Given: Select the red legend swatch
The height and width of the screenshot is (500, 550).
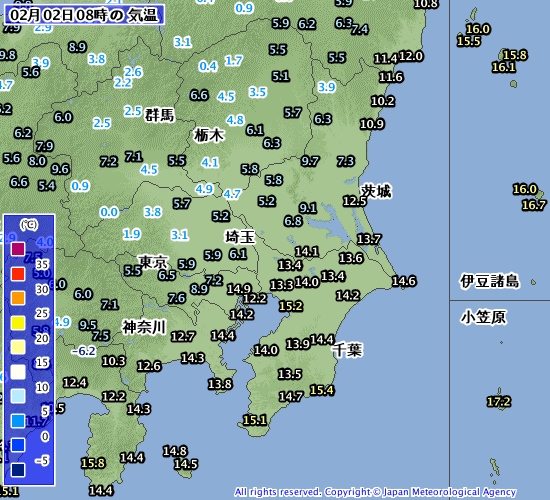Looking at the screenshot, I should [x=18, y=273].
